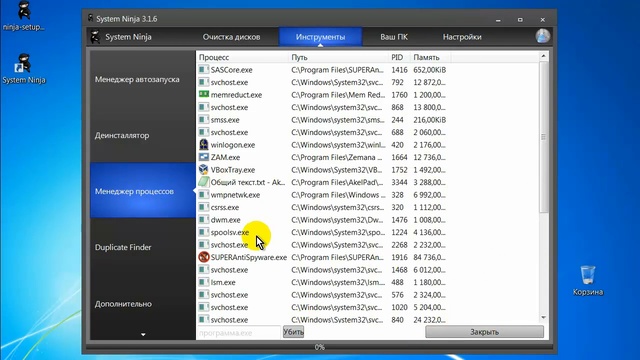
Task: Click the System Ninja logo in header
Action: coord(95,37)
